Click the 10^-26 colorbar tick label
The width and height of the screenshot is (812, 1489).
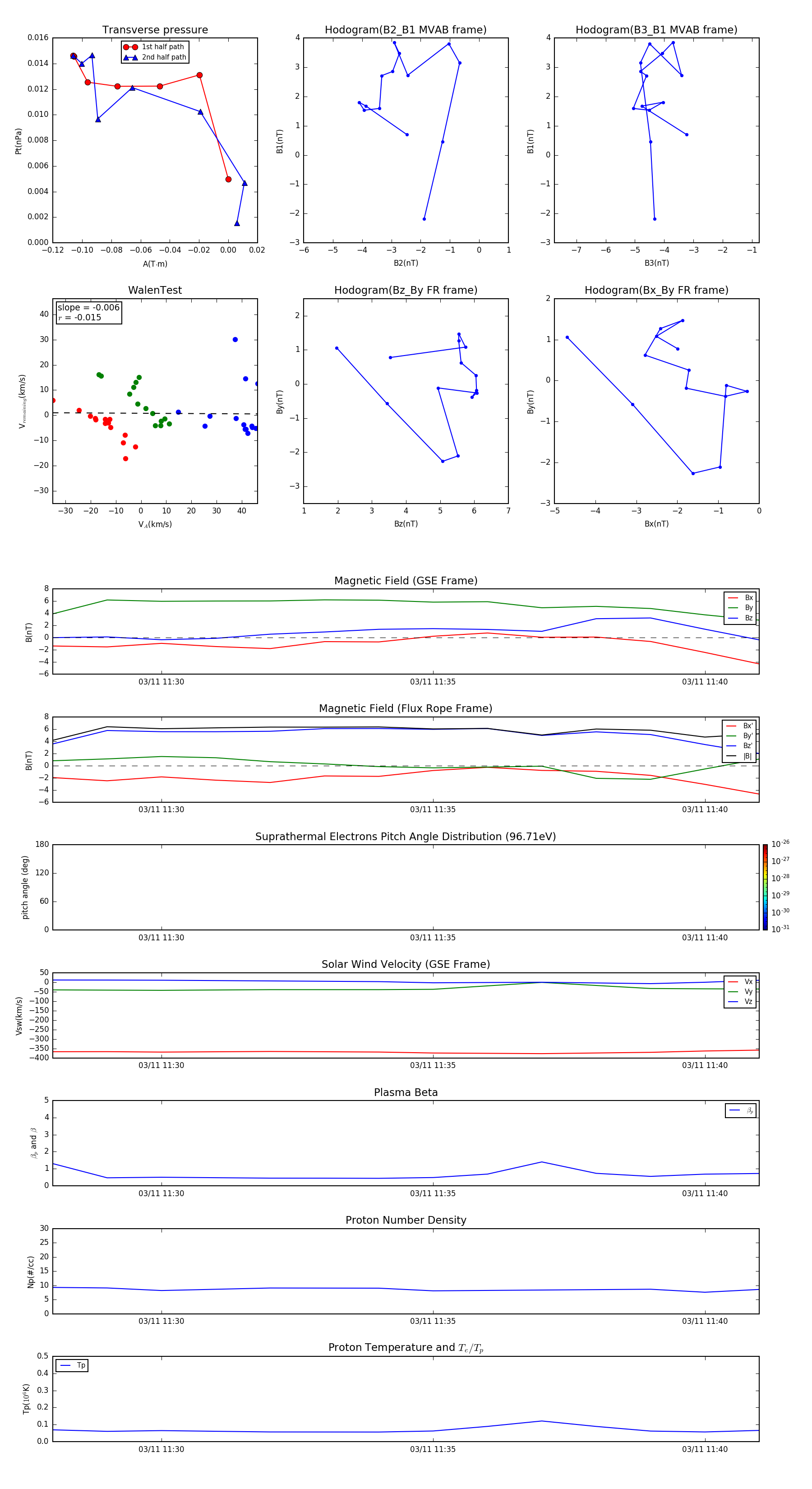point(780,844)
